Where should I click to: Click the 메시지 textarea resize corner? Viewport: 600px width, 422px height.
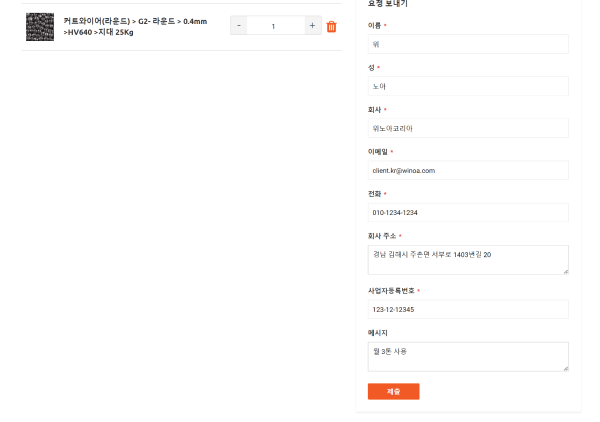[565, 368]
